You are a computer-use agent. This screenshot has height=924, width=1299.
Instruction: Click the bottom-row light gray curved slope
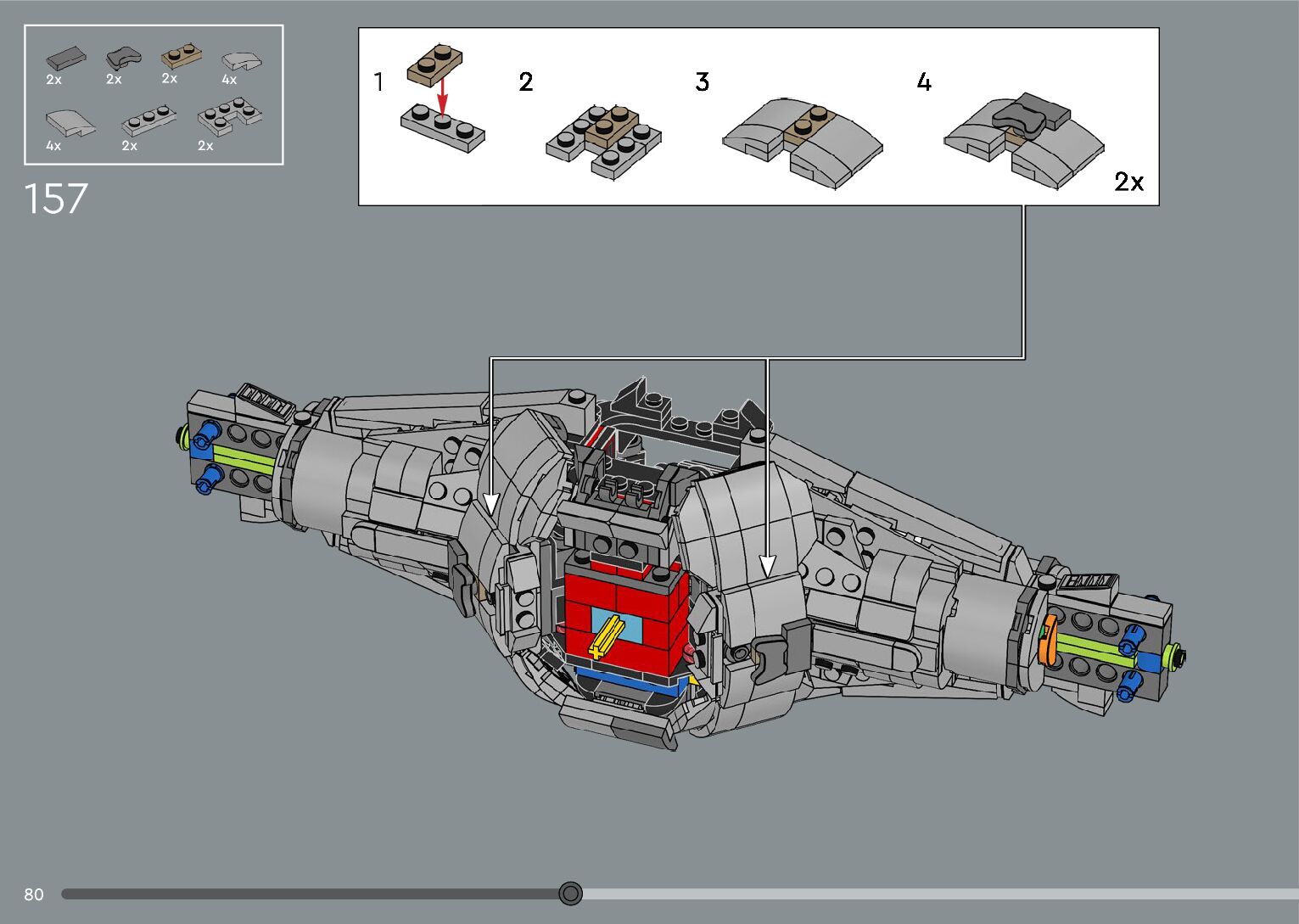(70, 122)
